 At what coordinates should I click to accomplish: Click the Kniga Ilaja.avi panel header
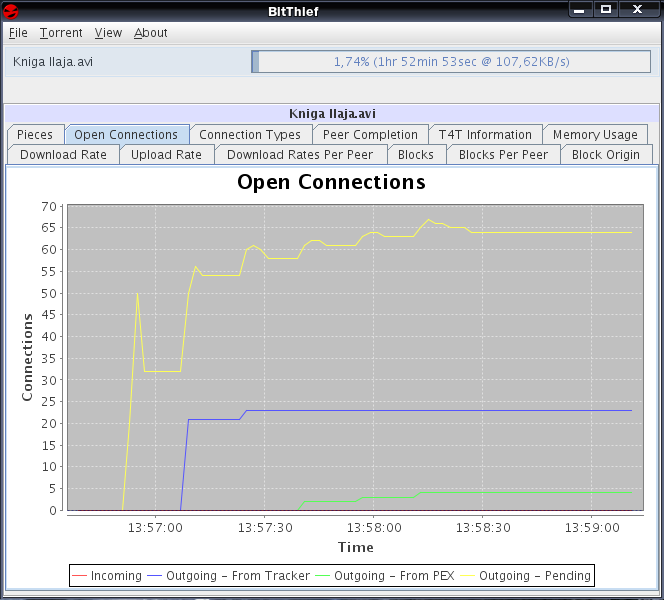point(332,113)
